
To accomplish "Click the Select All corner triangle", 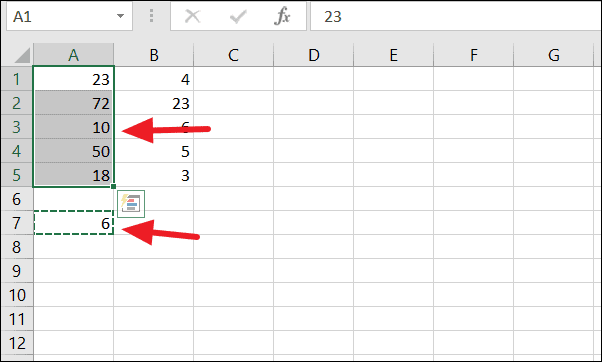I will [22, 55].
